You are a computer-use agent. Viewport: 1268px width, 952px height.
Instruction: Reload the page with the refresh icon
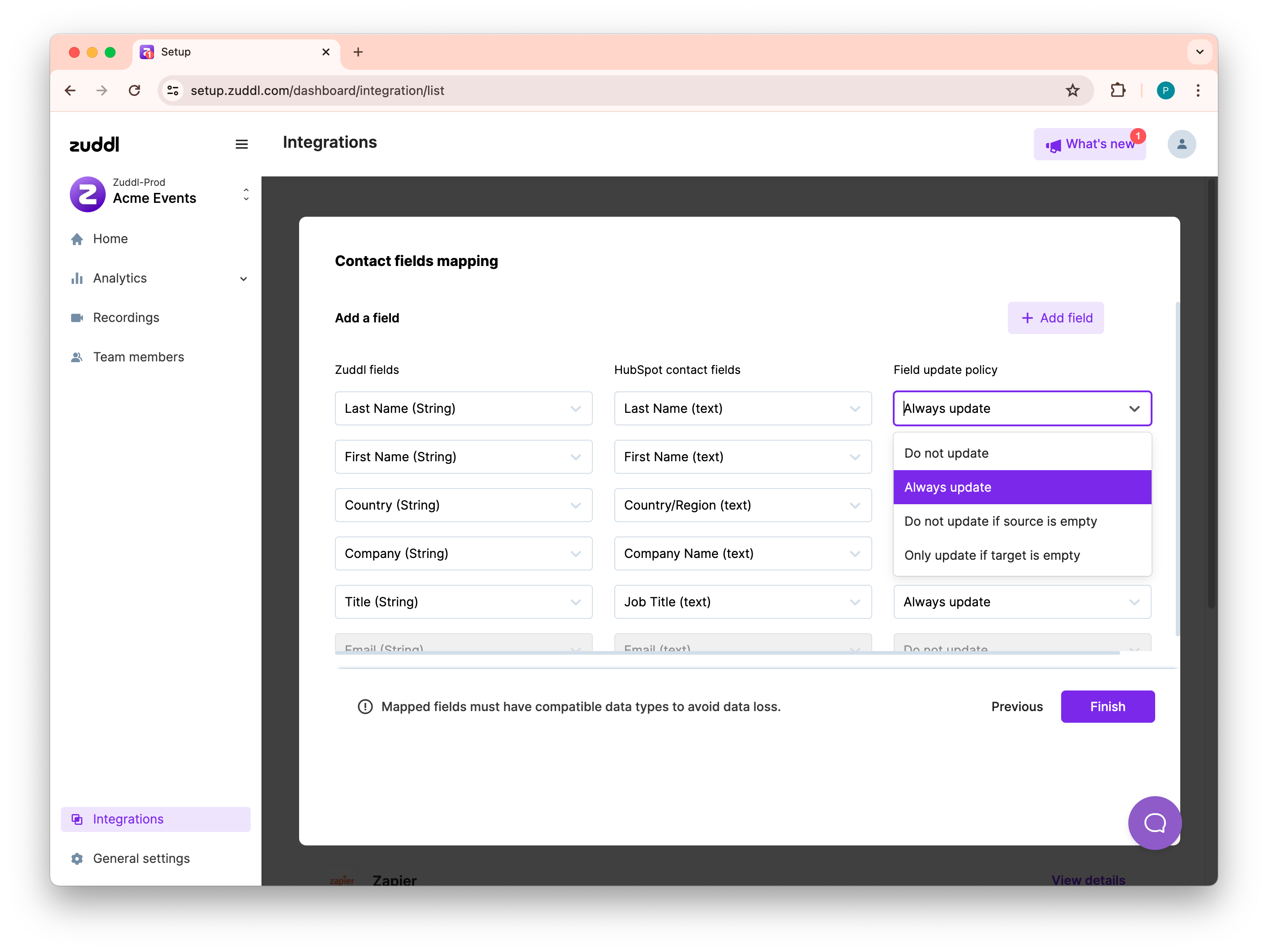tap(135, 90)
